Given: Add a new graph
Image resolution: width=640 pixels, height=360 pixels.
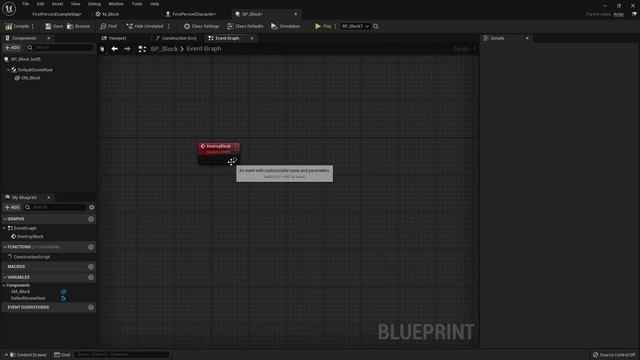Looking at the screenshot, I should (x=91, y=219).
